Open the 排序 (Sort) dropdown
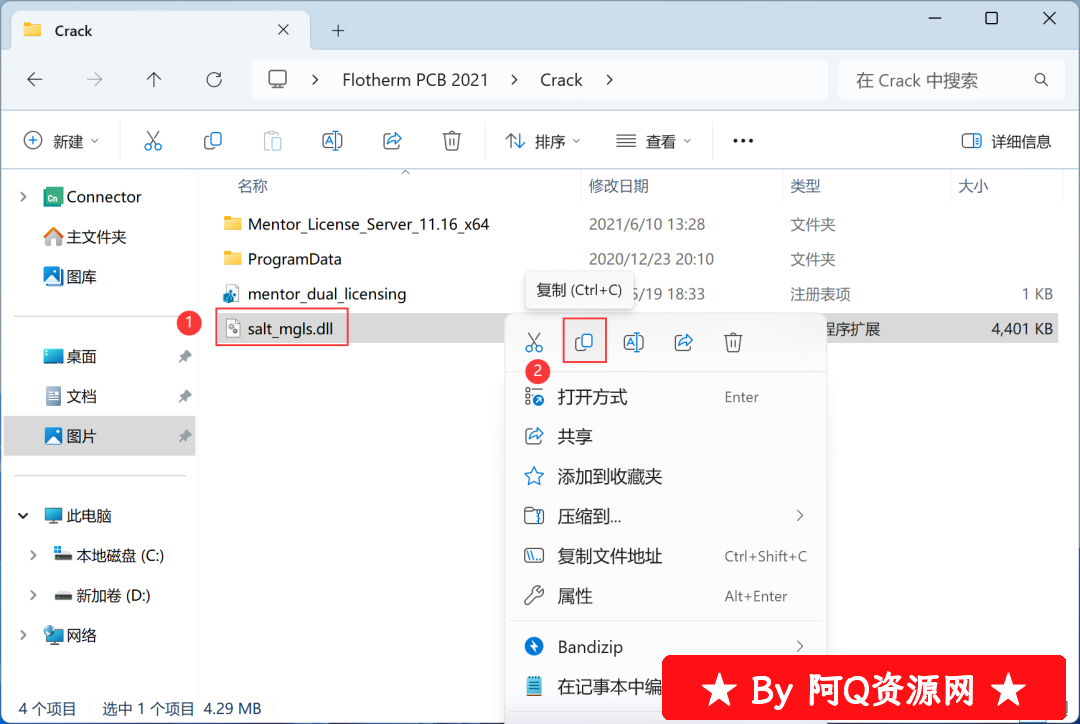Image resolution: width=1080 pixels, height=724 pixels. coord(543,141)
